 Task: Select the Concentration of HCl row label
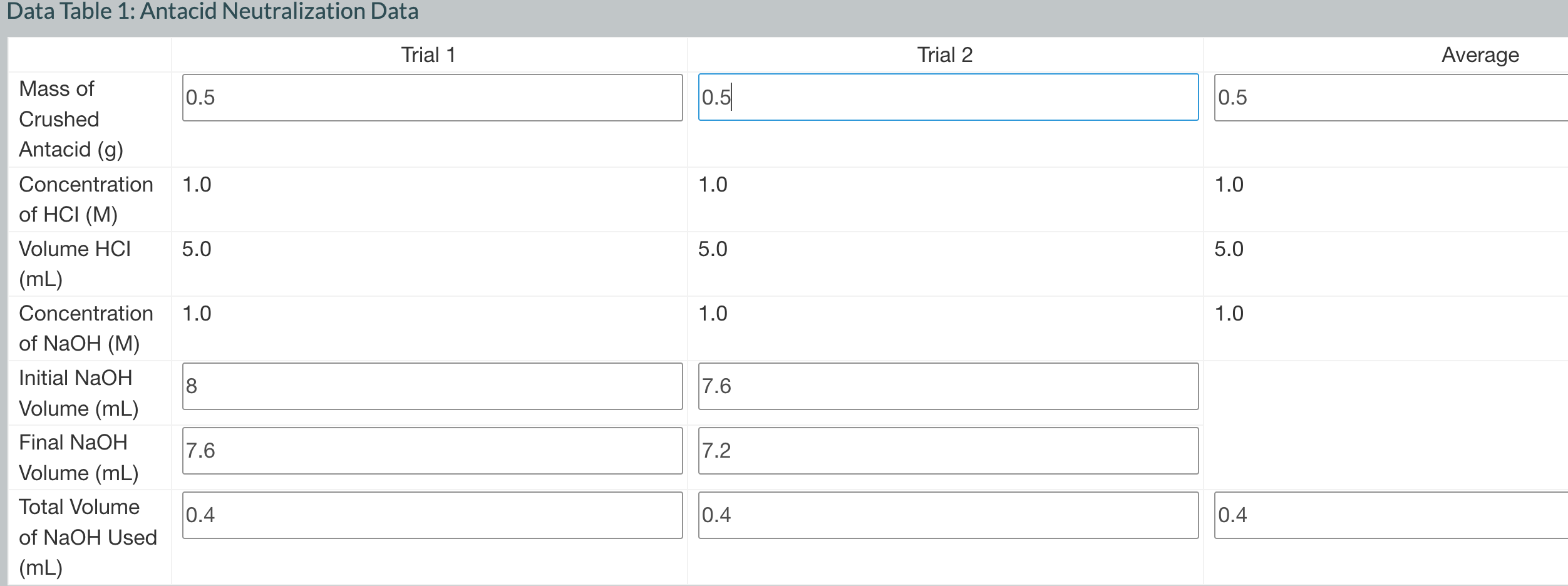pos(86,199)
